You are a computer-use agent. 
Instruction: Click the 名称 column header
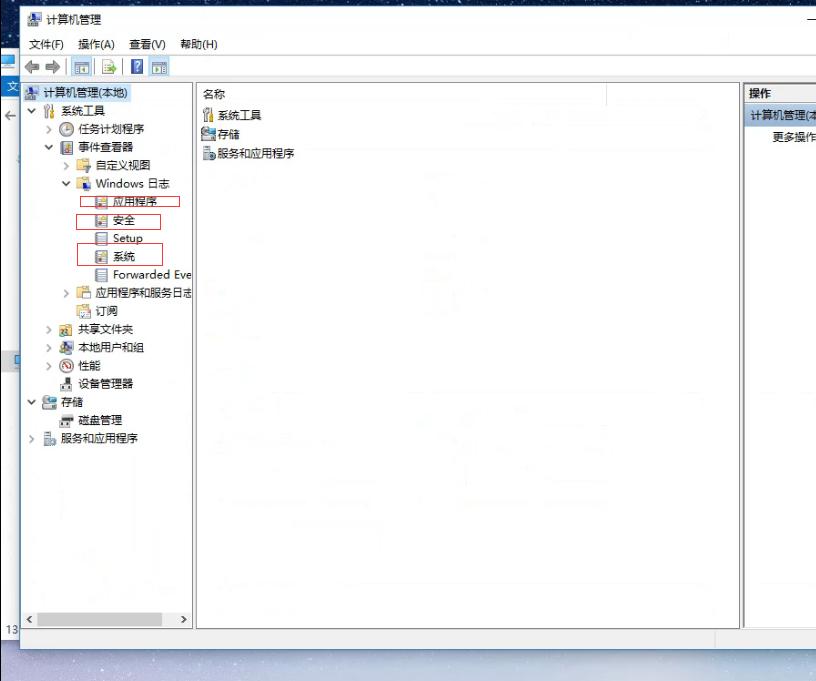point(214,94)
